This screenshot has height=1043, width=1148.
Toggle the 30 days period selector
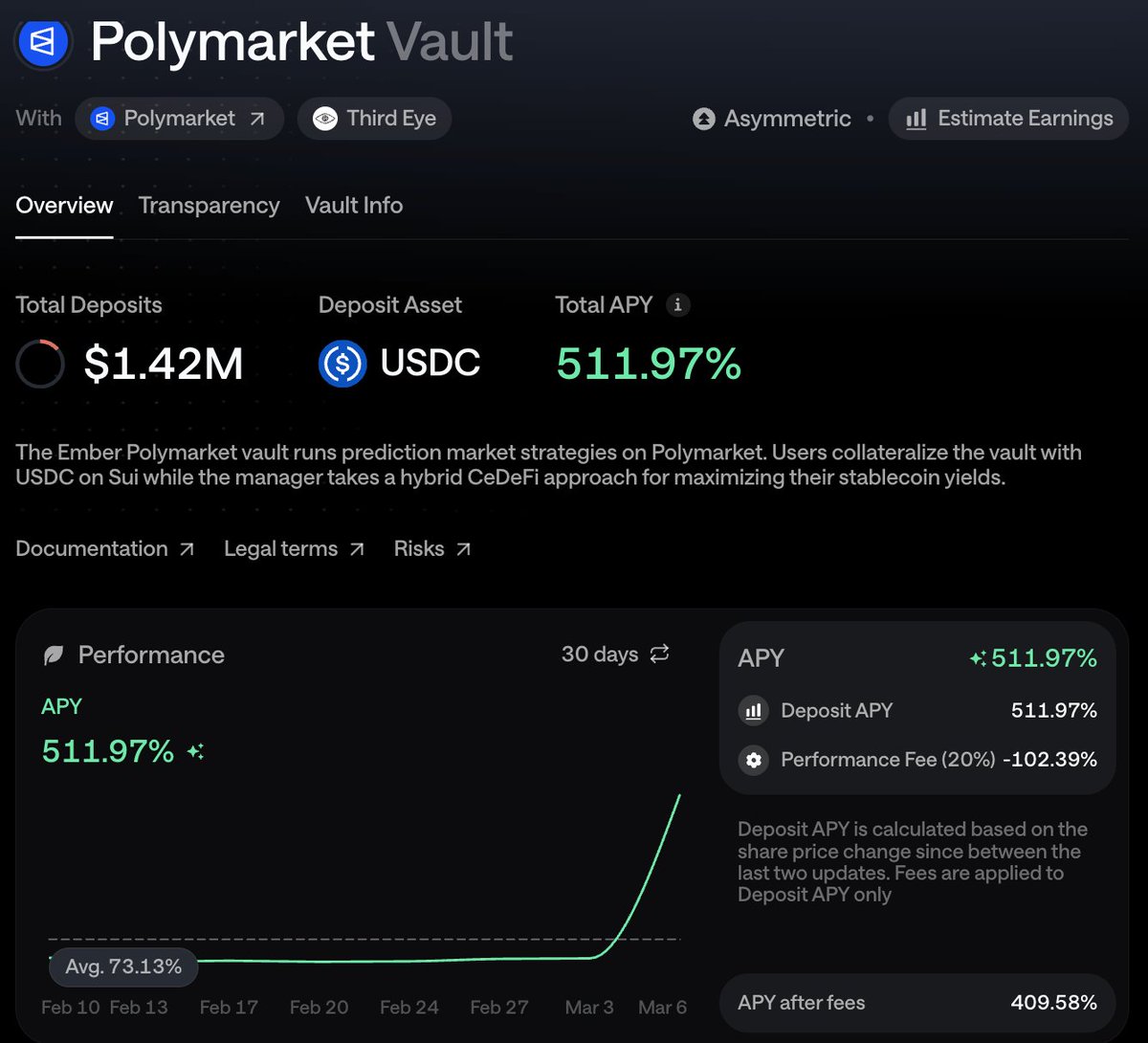click(x=615, y=655)
